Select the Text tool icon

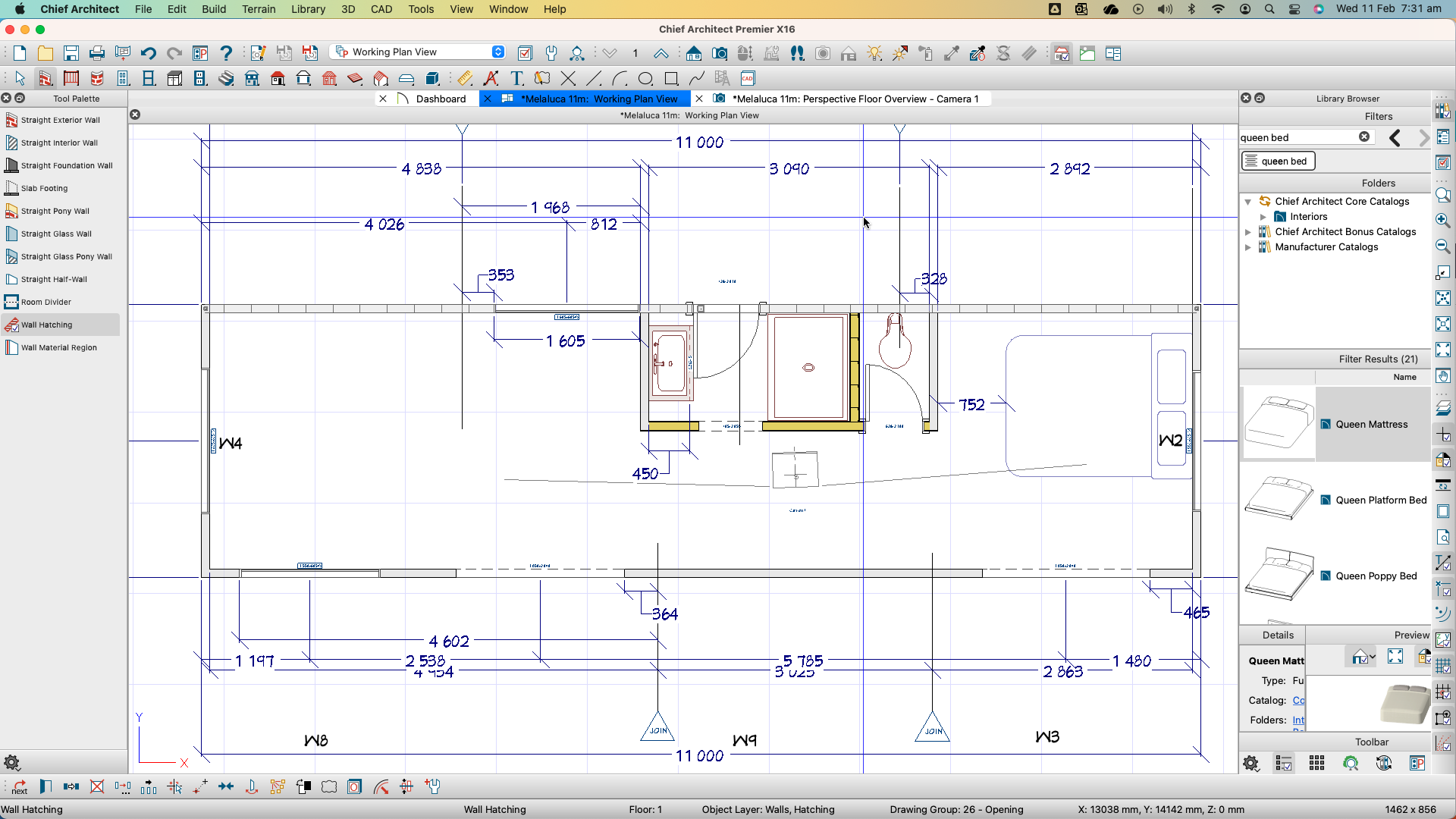(x=516, y=78)
